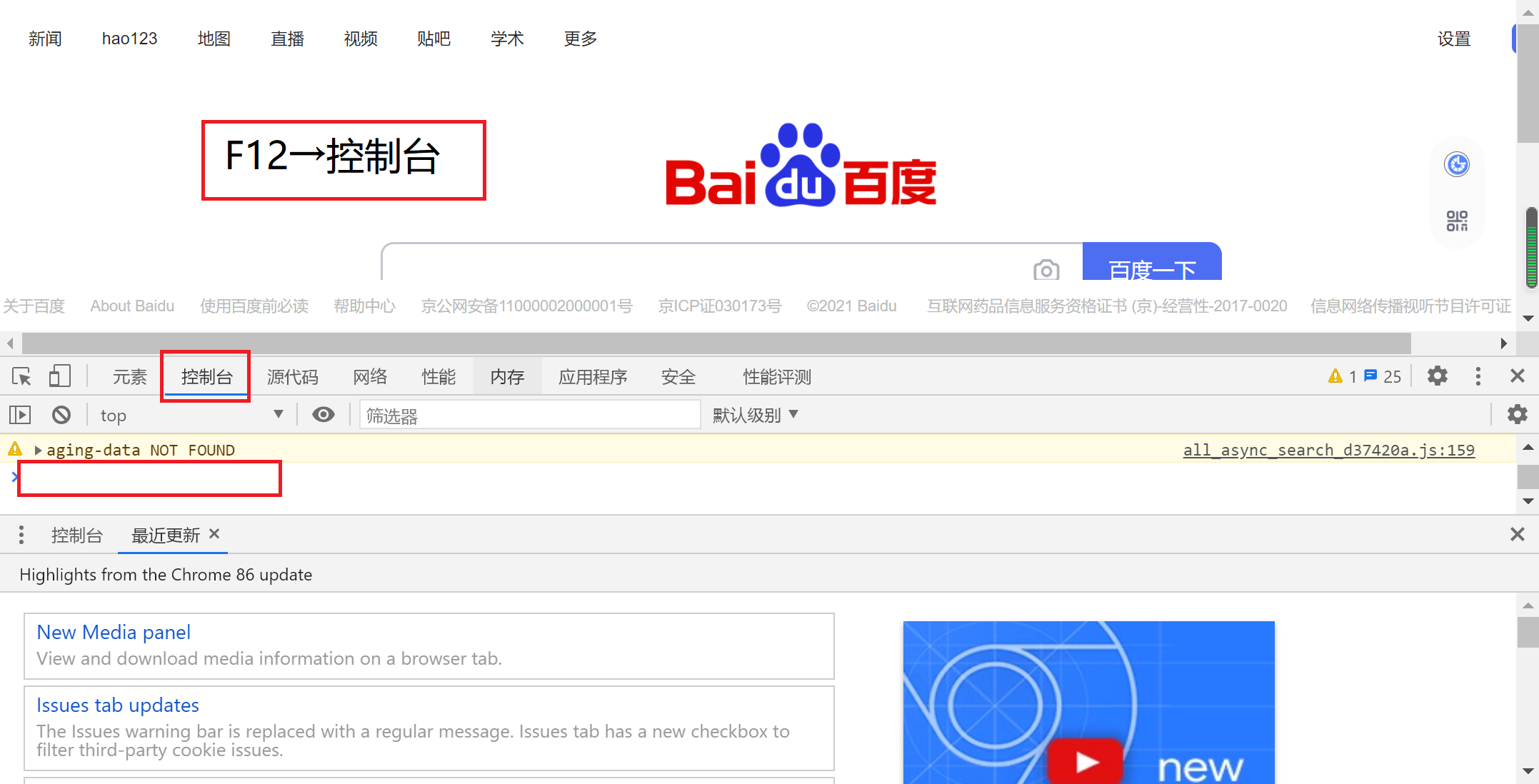Open the Baidu camera image search
This screenshot has height=784, width=1539.
pyautogui.click(x=1046, y=270)
